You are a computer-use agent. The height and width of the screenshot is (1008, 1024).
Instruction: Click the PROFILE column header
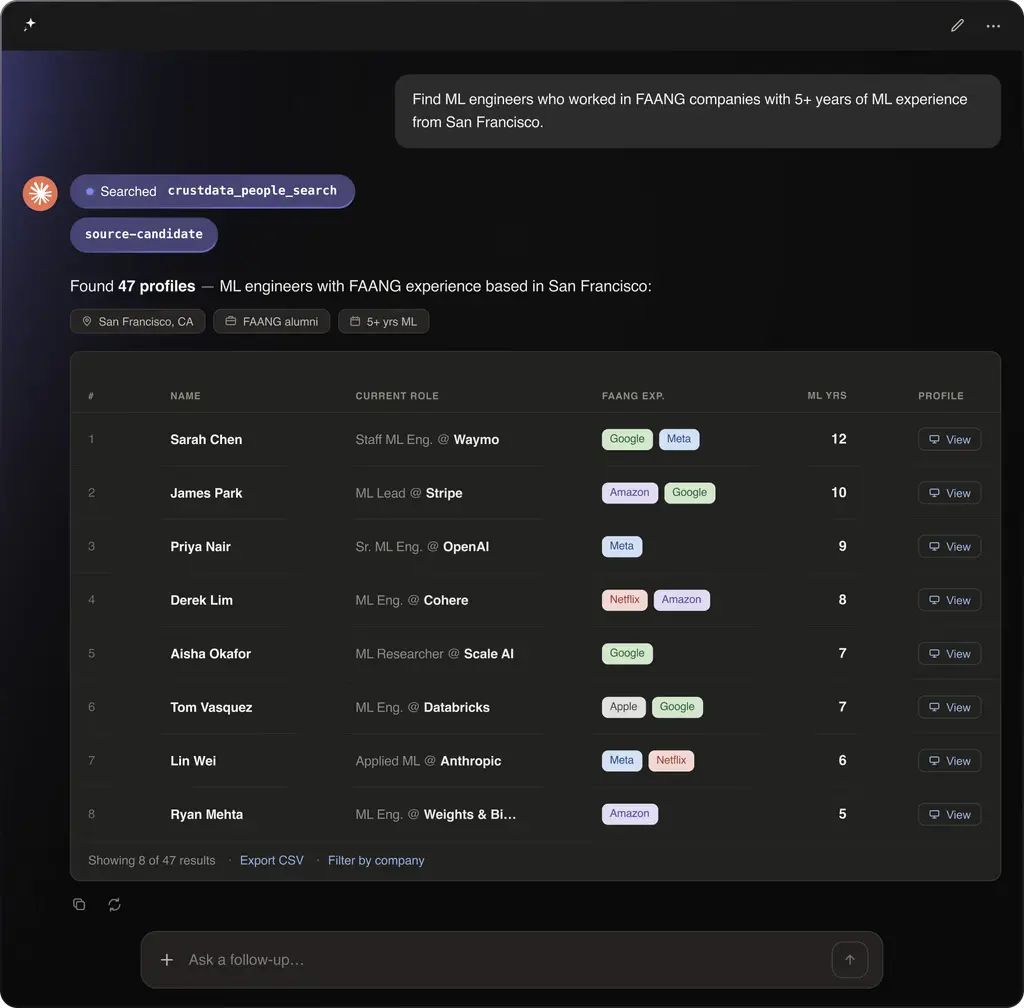pos(941,396)
